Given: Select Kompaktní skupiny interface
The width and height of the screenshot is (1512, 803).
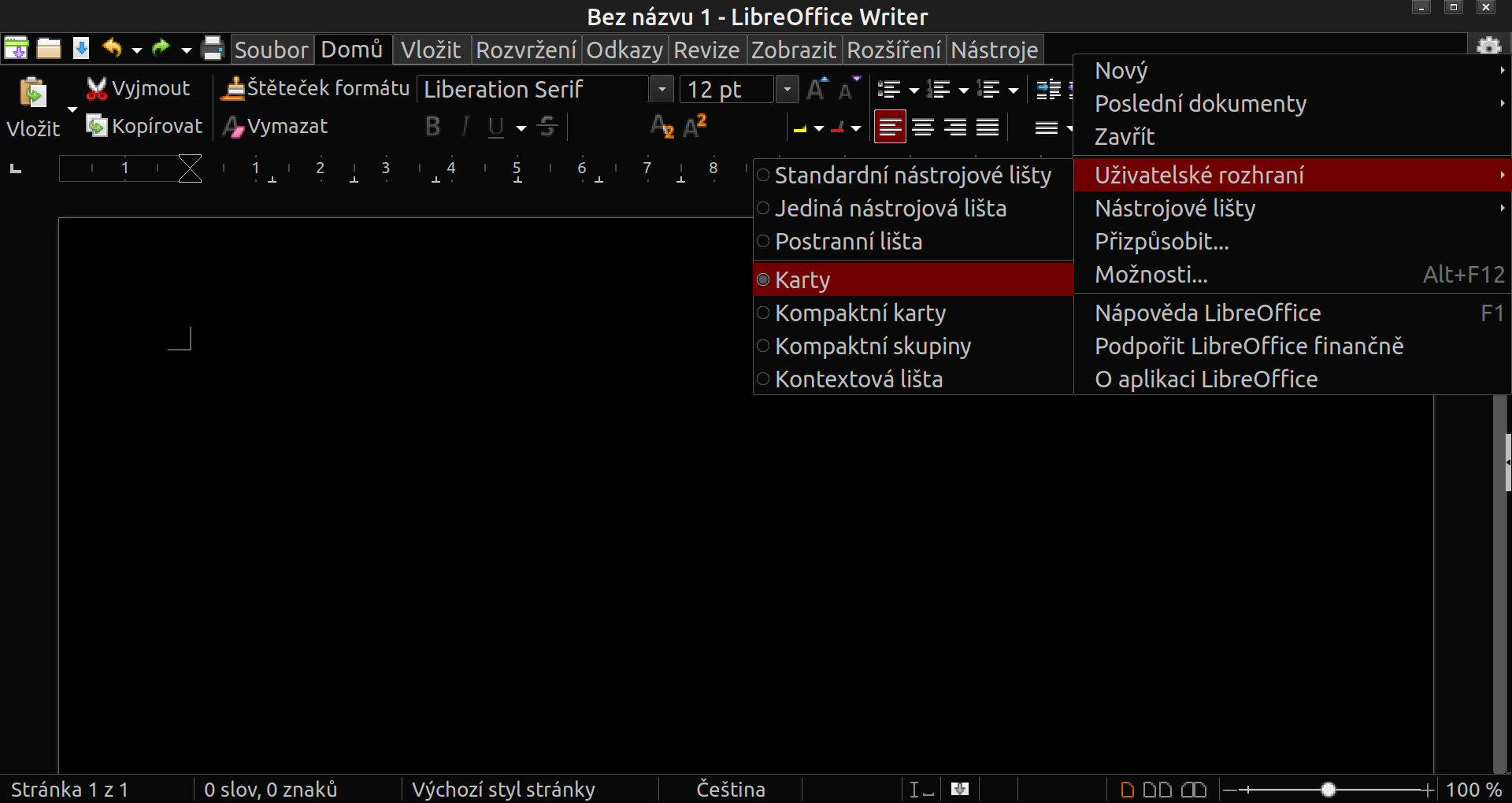Looking at the screenshot, I should point(913,346).
